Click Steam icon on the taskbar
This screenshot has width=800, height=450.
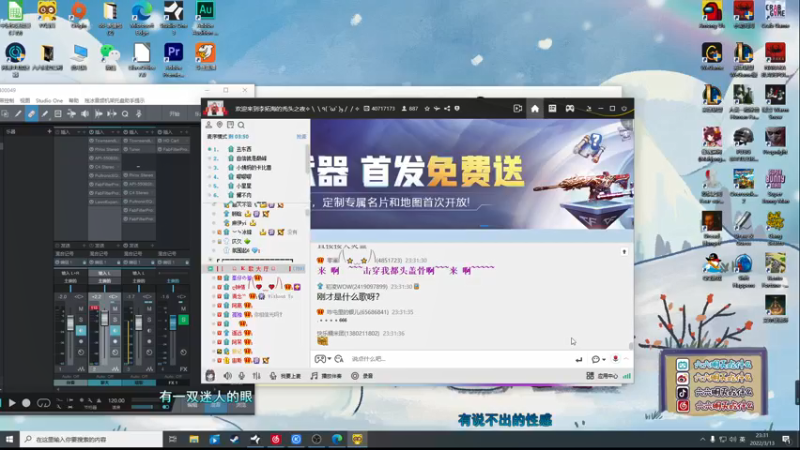(x=235, y=439)
